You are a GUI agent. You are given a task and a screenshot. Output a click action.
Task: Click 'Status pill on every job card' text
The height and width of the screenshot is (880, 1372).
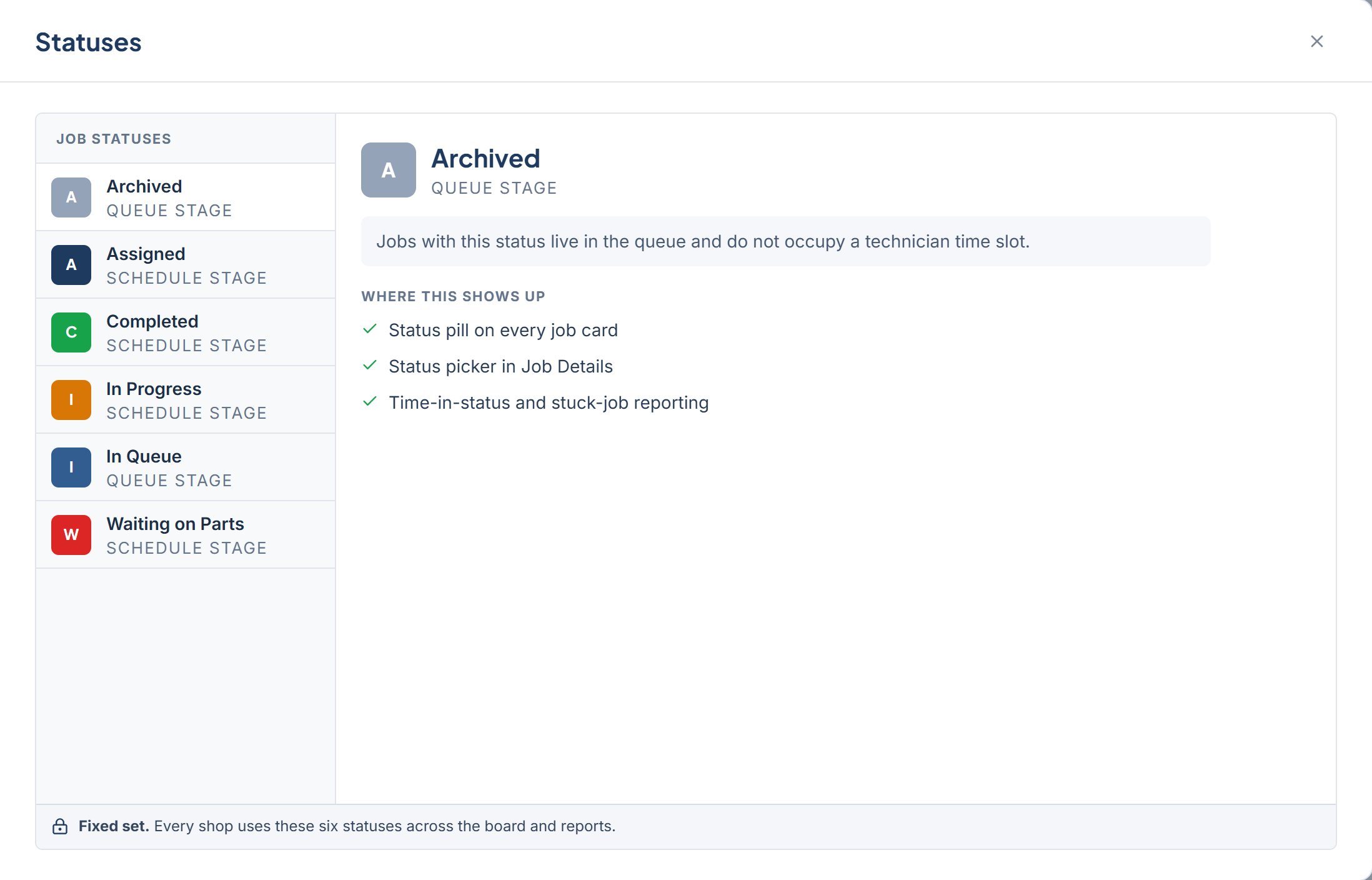[x=504, y=330]
